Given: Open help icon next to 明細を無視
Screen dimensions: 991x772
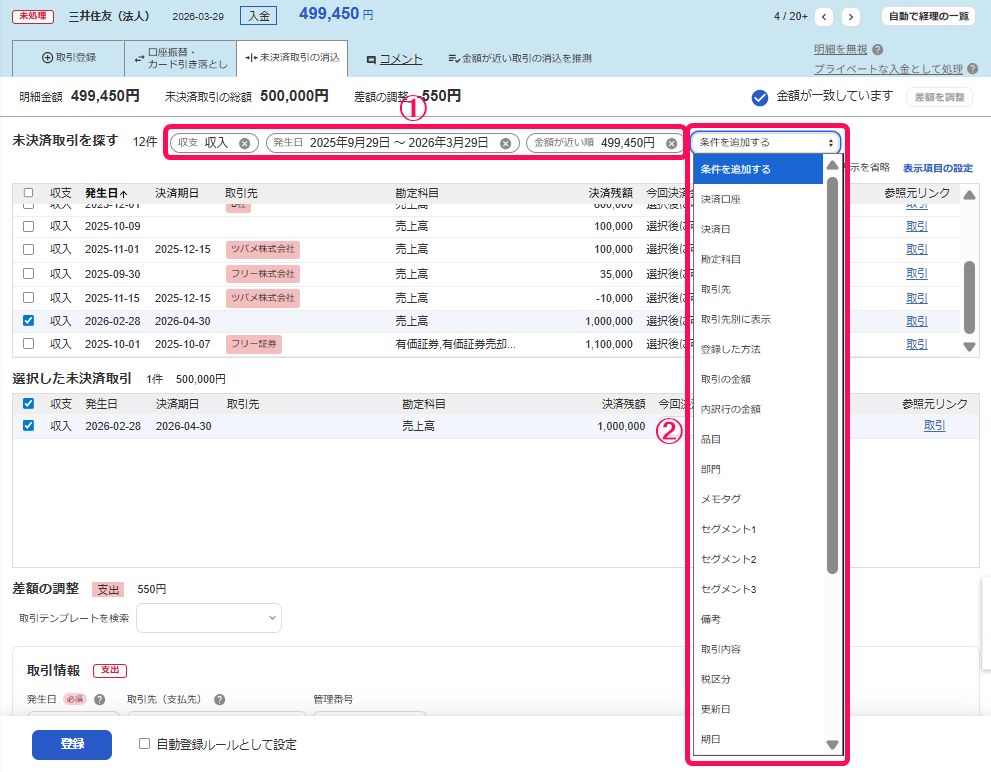Looking at the screenshot, I should 877,49.
